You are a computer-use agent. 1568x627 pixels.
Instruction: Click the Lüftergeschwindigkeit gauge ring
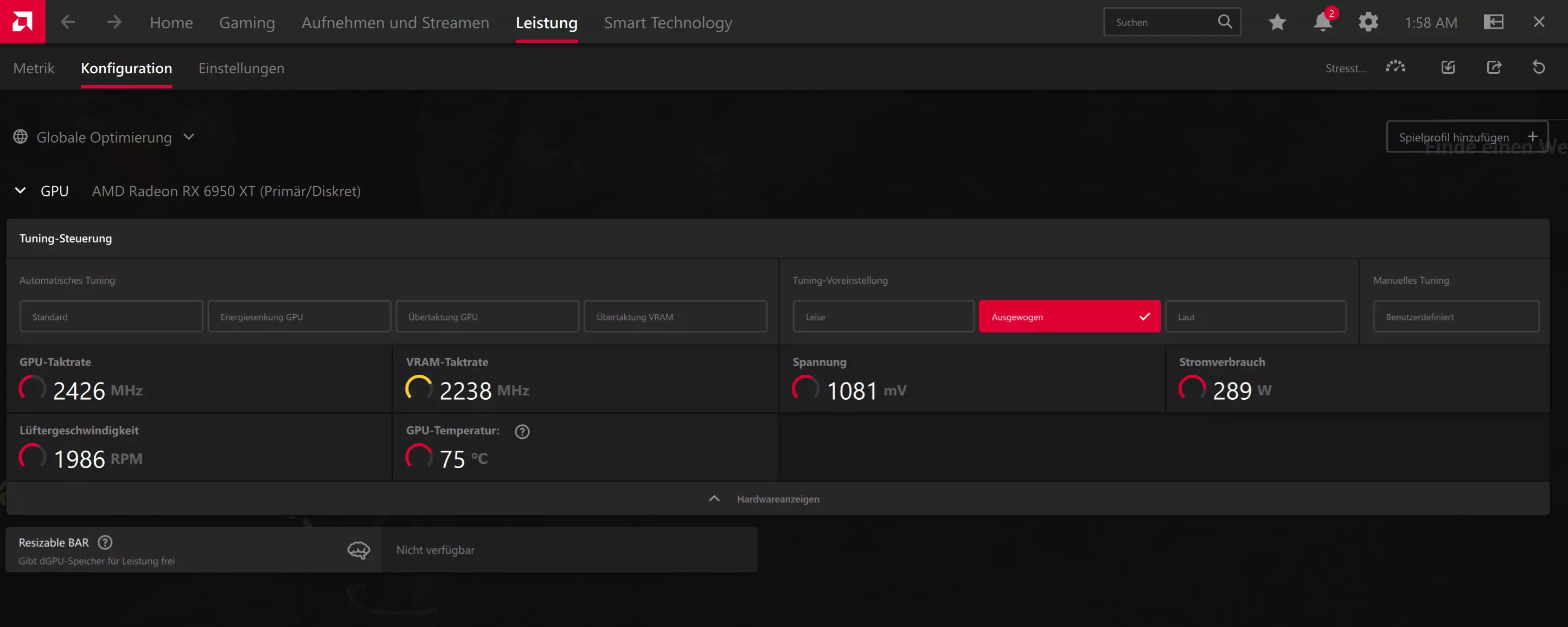click(x=32, y=457)
